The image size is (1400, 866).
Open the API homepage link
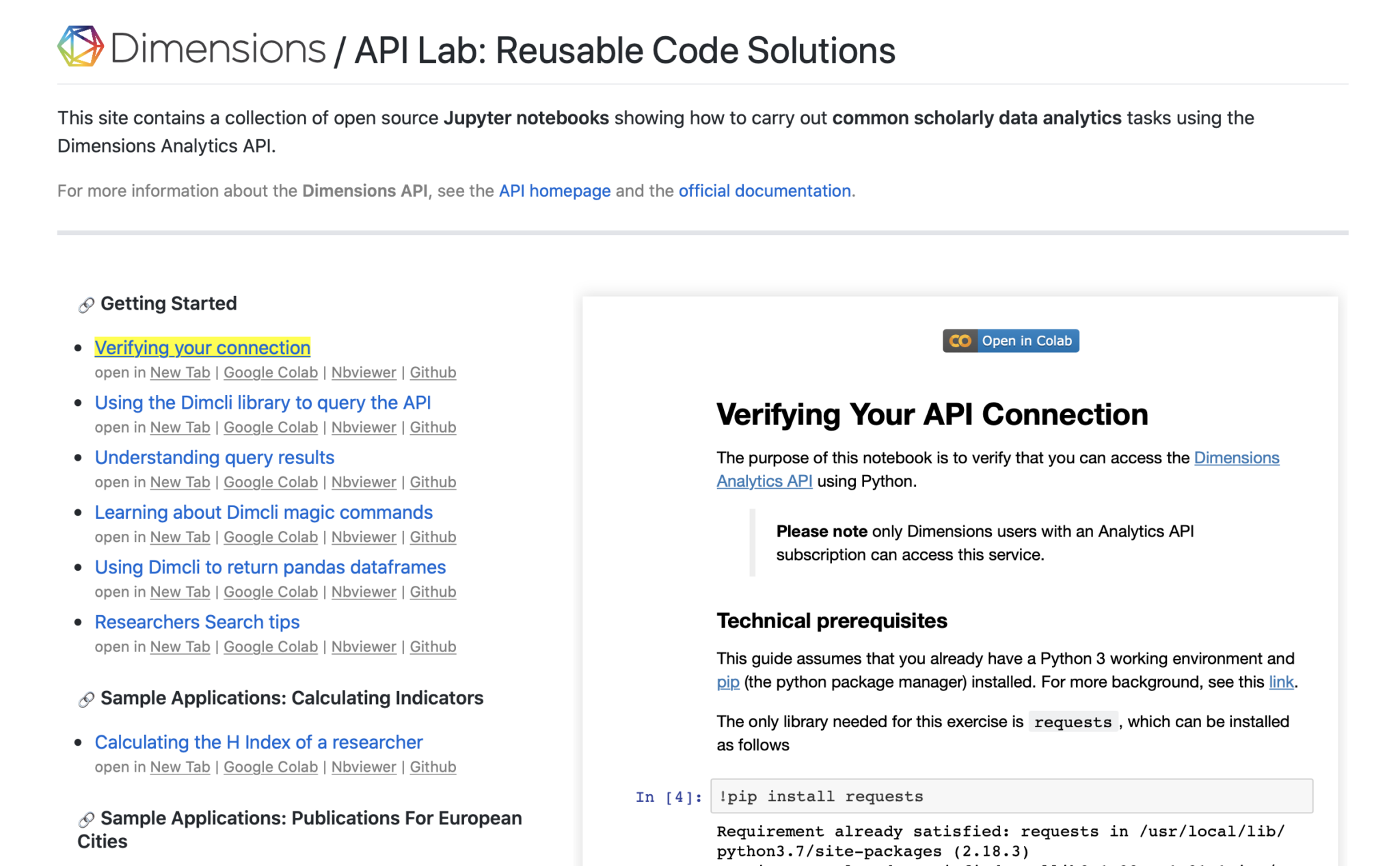554,191
